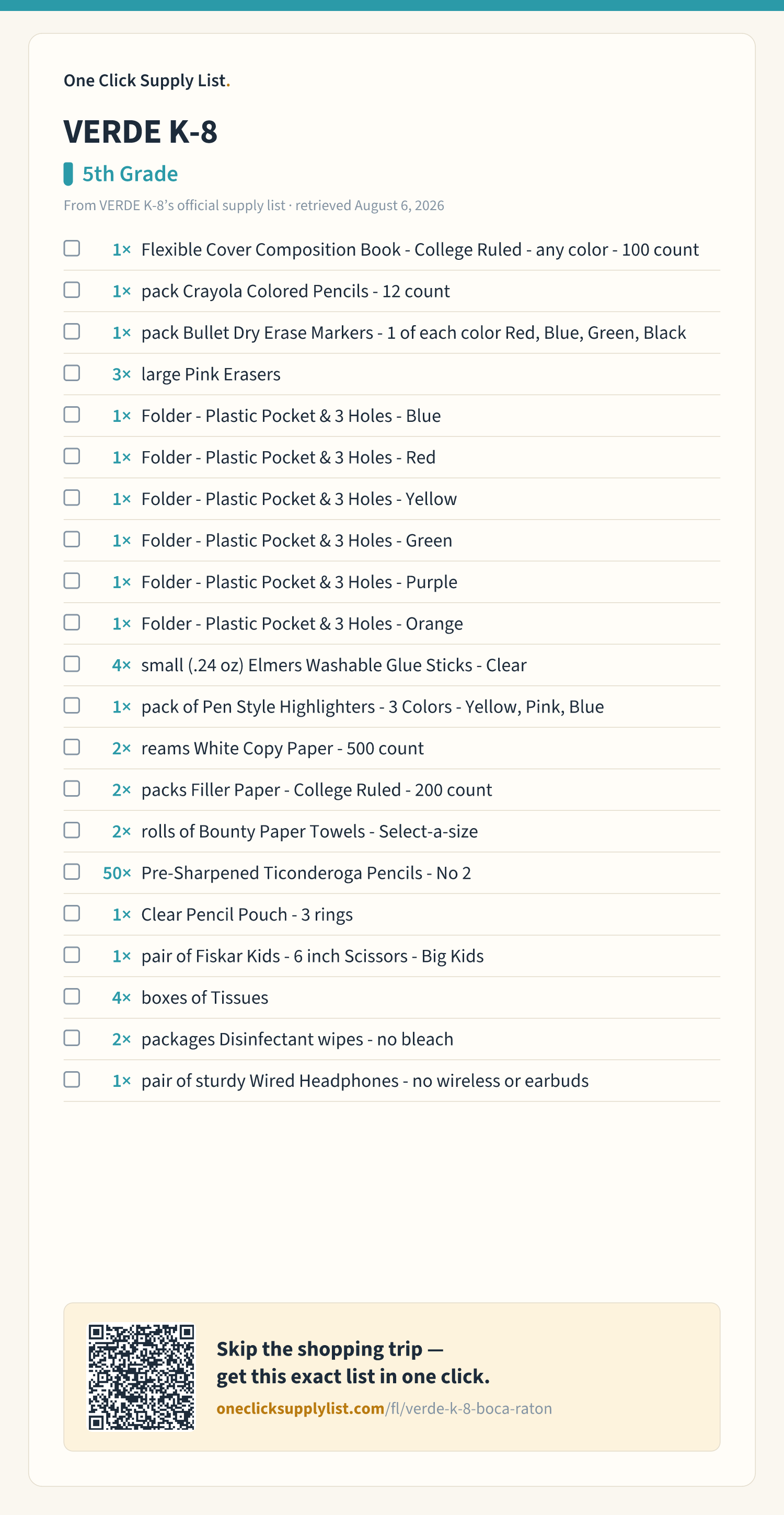The width and height of the screenshot is (784, 1515).
Task: Click the One Click Supply List logo
Action: 146,81
